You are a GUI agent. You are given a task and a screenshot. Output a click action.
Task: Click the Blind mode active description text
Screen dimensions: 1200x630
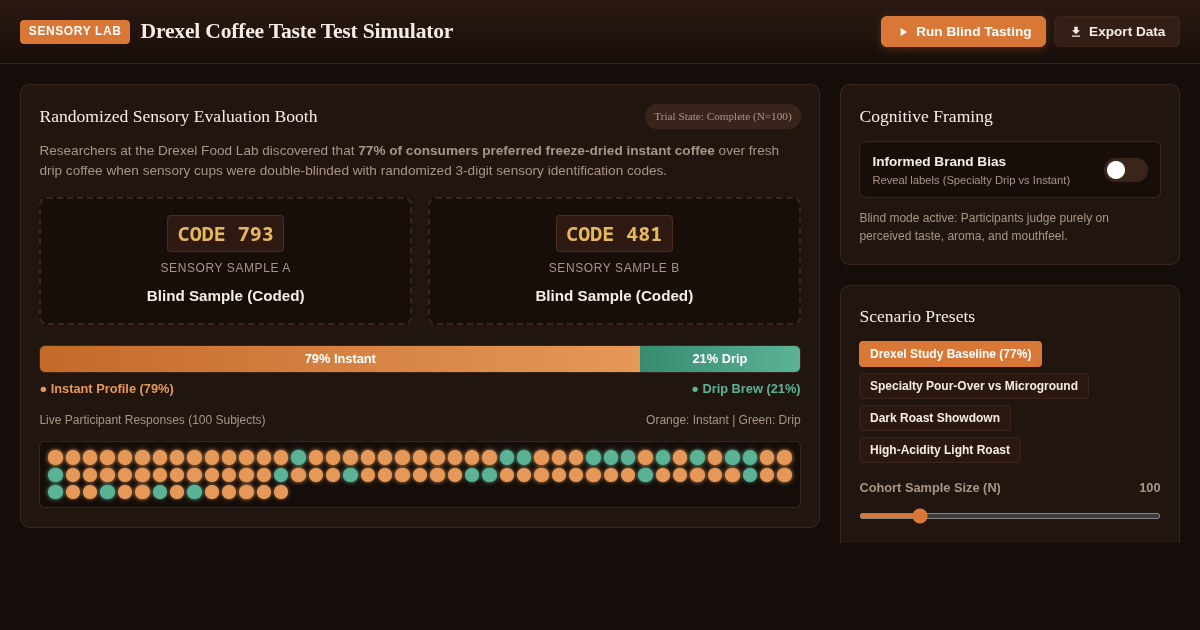[984, 227]
